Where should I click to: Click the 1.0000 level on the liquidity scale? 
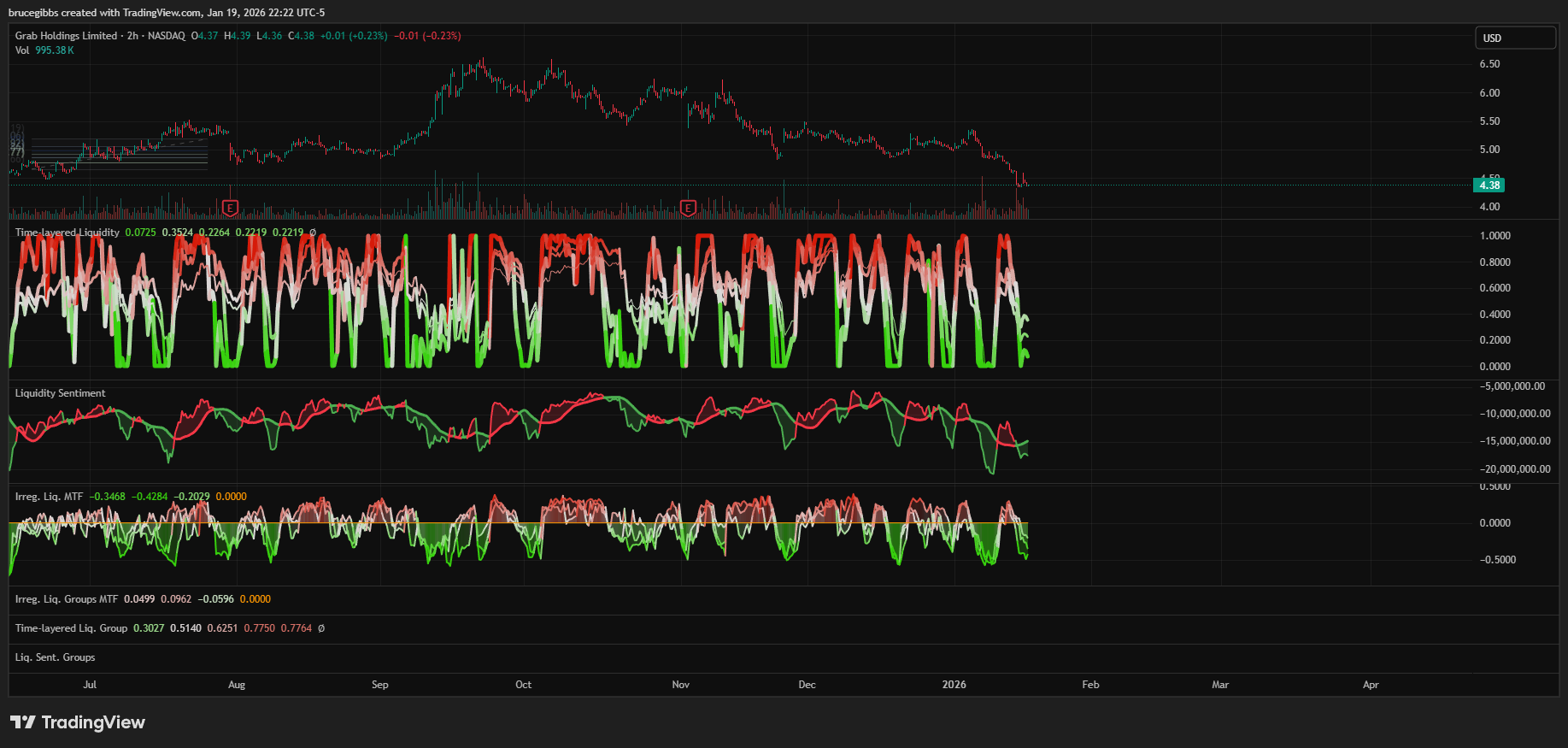pyautogui.click(x=1495, y=236)
